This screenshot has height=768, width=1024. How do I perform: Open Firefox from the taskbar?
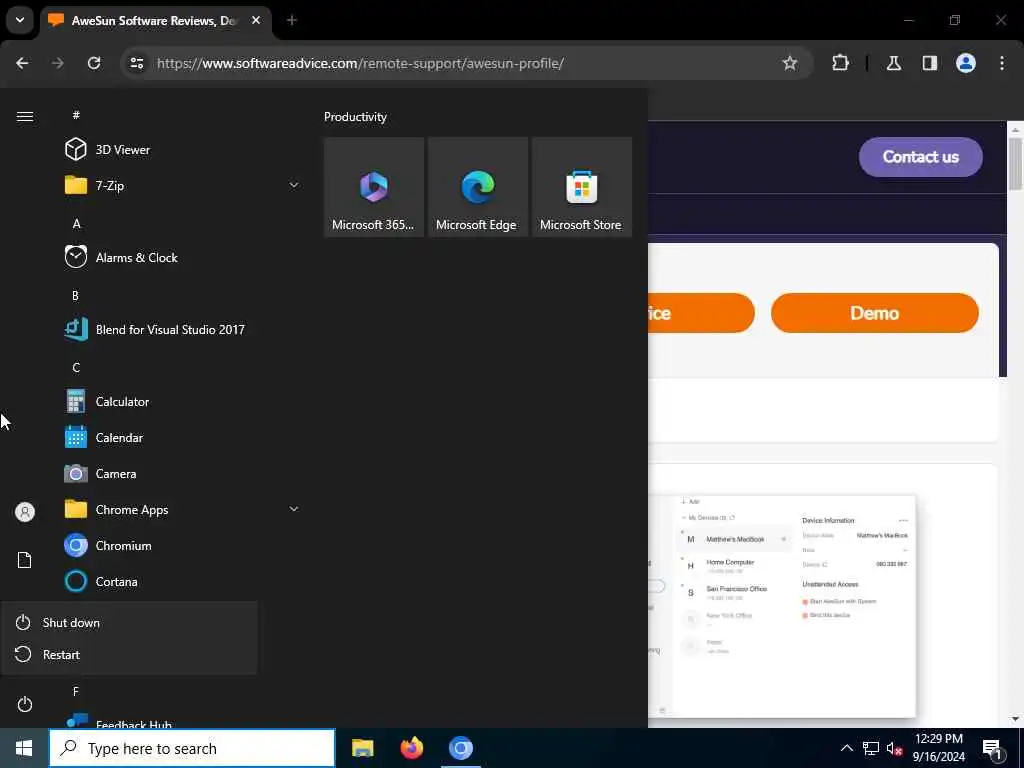click(411, 748)
